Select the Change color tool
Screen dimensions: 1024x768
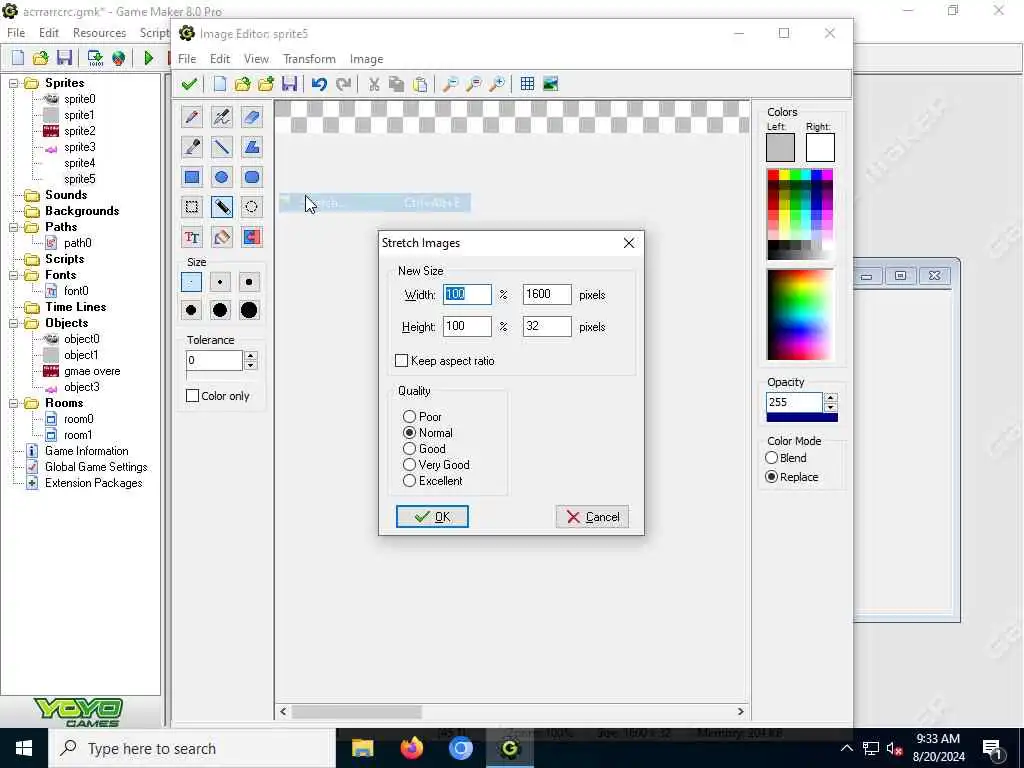pos(251,237)
